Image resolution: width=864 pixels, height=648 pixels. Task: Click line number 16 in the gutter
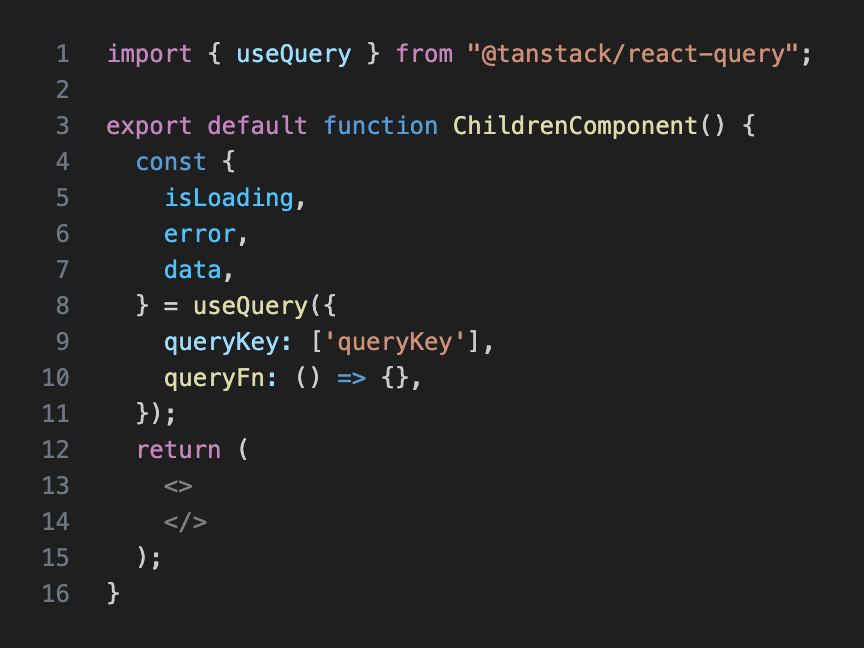(x=56, y=594)
